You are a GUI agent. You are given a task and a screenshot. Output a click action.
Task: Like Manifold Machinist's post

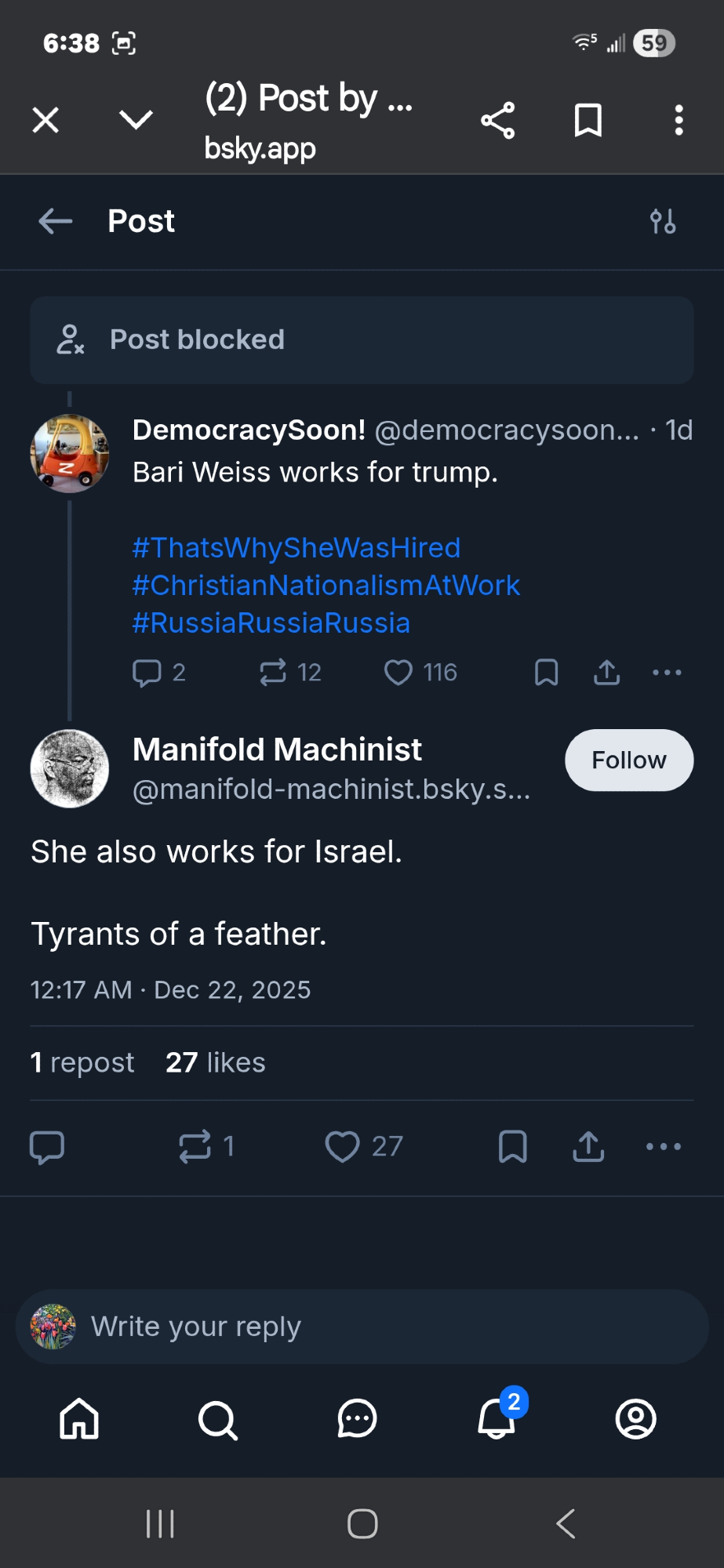(x=343, y=1146)
